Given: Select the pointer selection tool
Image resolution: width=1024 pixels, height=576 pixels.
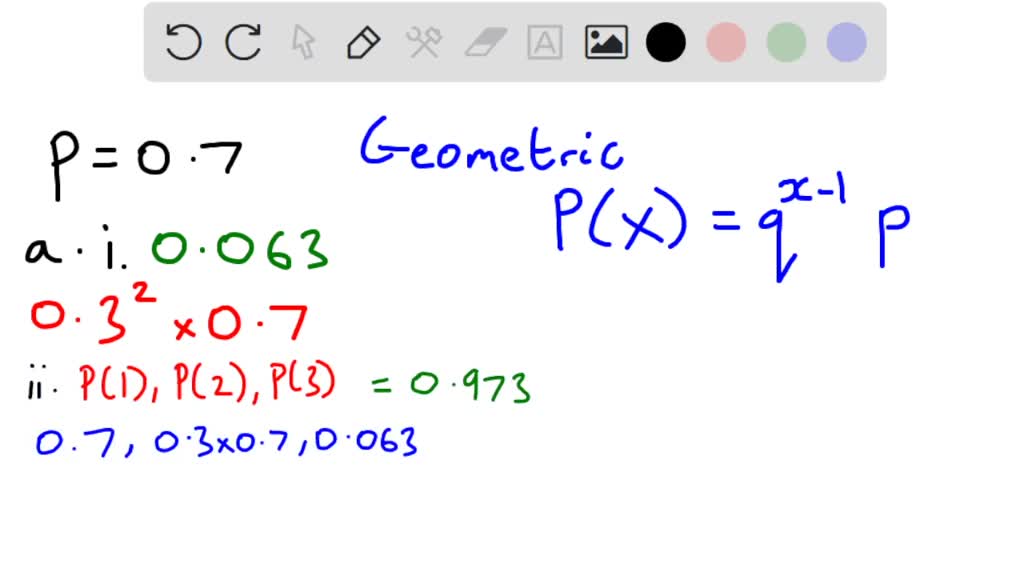Looking at the screenshot, I should tap(303, 42).
